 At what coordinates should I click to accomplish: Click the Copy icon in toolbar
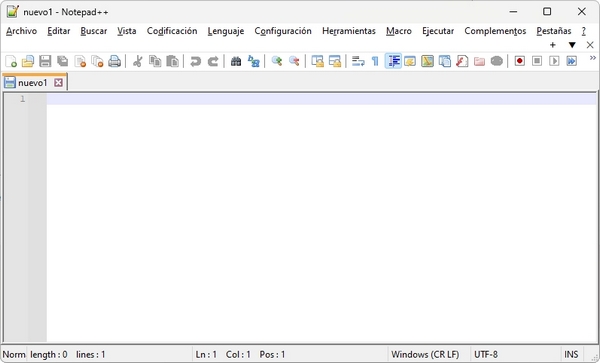pos(155,61)
